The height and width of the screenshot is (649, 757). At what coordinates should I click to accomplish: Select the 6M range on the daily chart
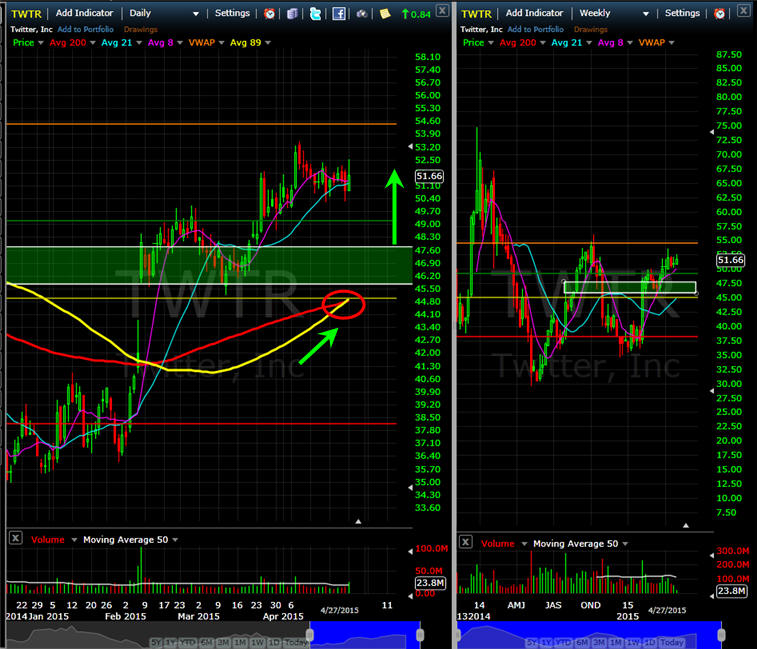(207, 643)
